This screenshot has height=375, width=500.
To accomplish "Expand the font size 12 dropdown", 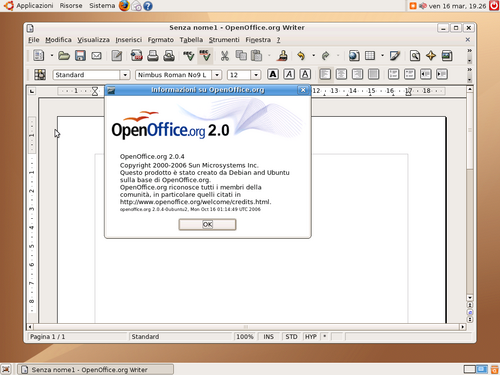I will (256, 75).
